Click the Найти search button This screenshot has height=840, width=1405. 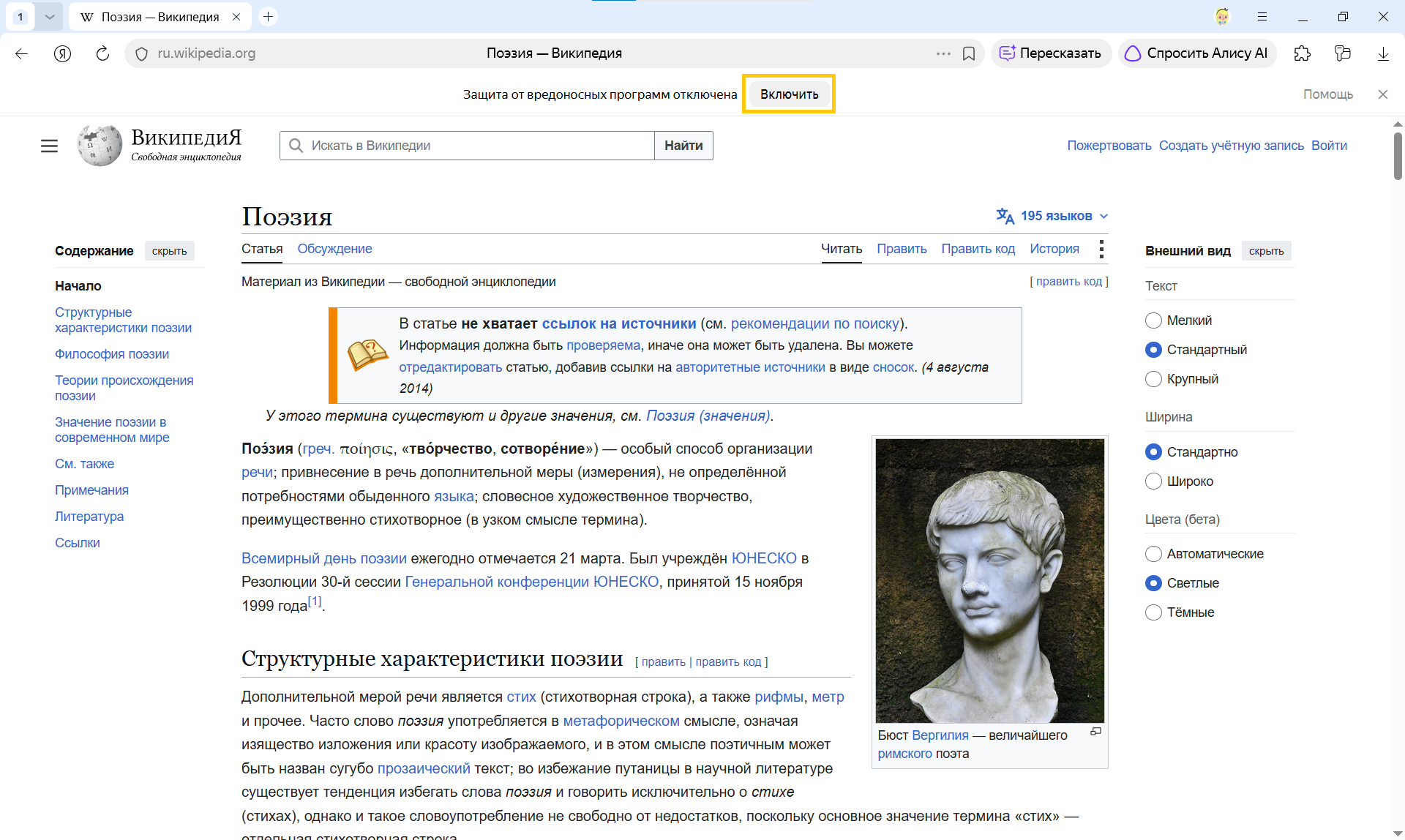[683, 146]
